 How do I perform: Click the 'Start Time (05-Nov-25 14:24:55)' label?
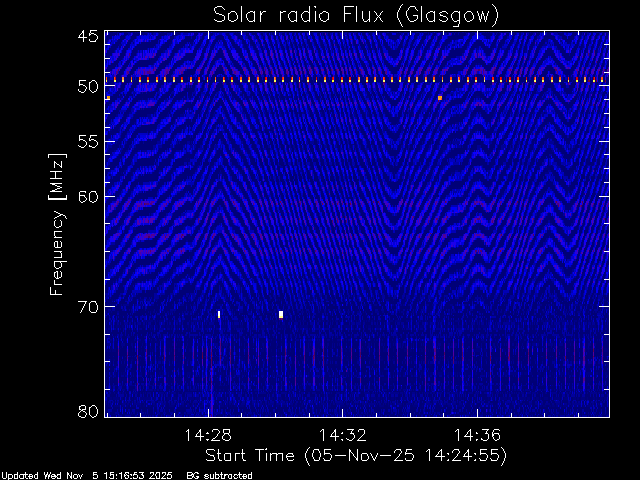[356, 456]
